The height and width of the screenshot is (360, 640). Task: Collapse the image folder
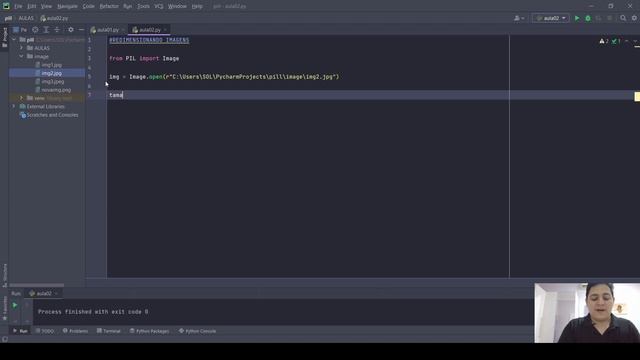pyautogui.click(x=22, y=56)
